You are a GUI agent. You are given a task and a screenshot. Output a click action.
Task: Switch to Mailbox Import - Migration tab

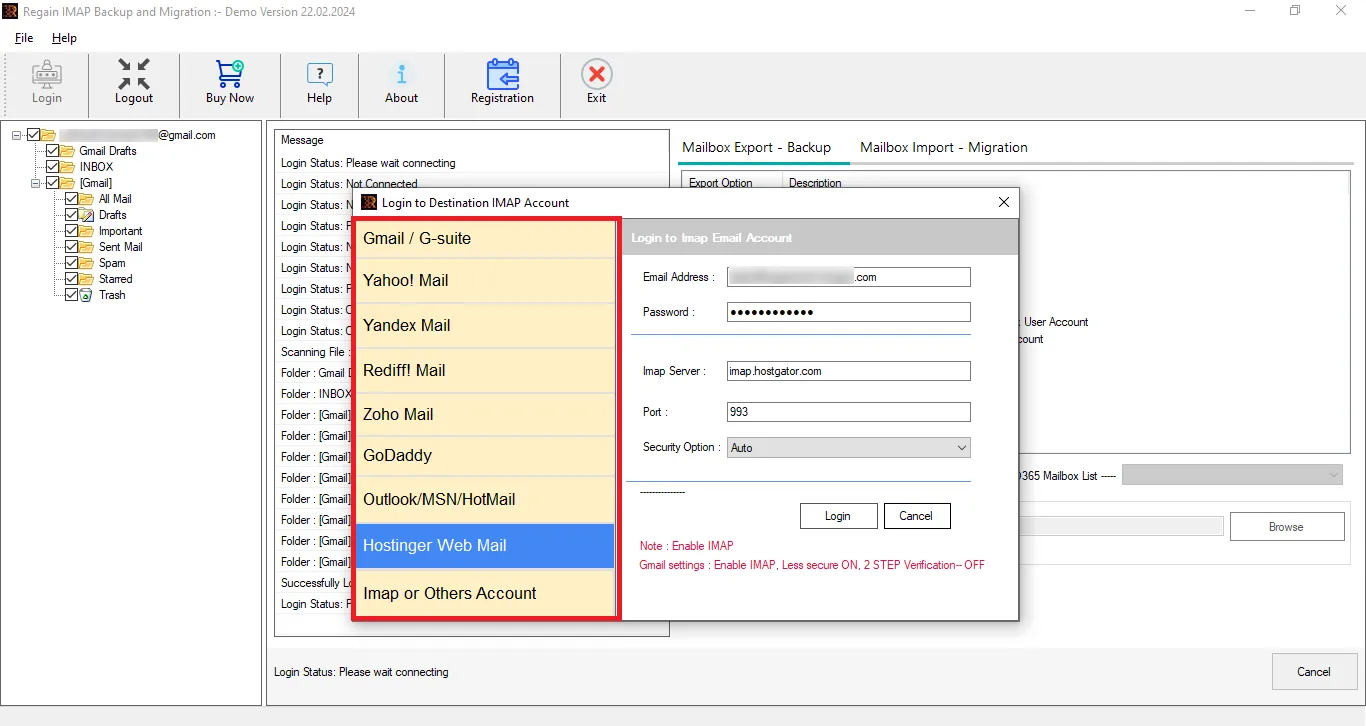click(944, 147)
